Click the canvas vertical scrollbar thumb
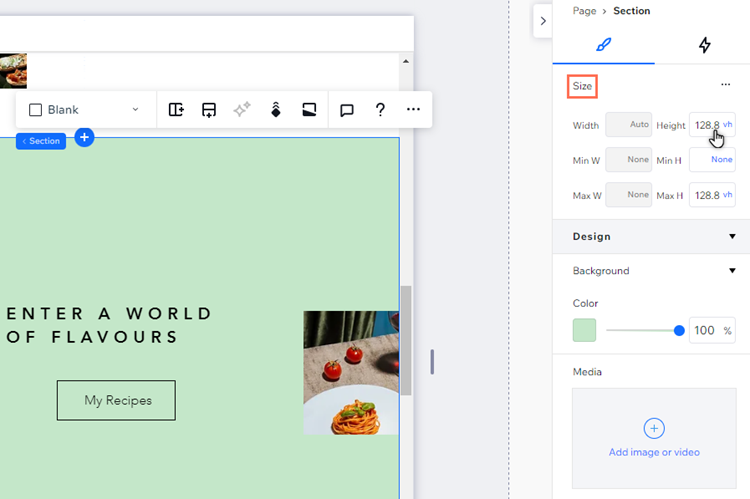Viewport: 750px width, 499px height. pyautogui.click(x=406, y=340)
